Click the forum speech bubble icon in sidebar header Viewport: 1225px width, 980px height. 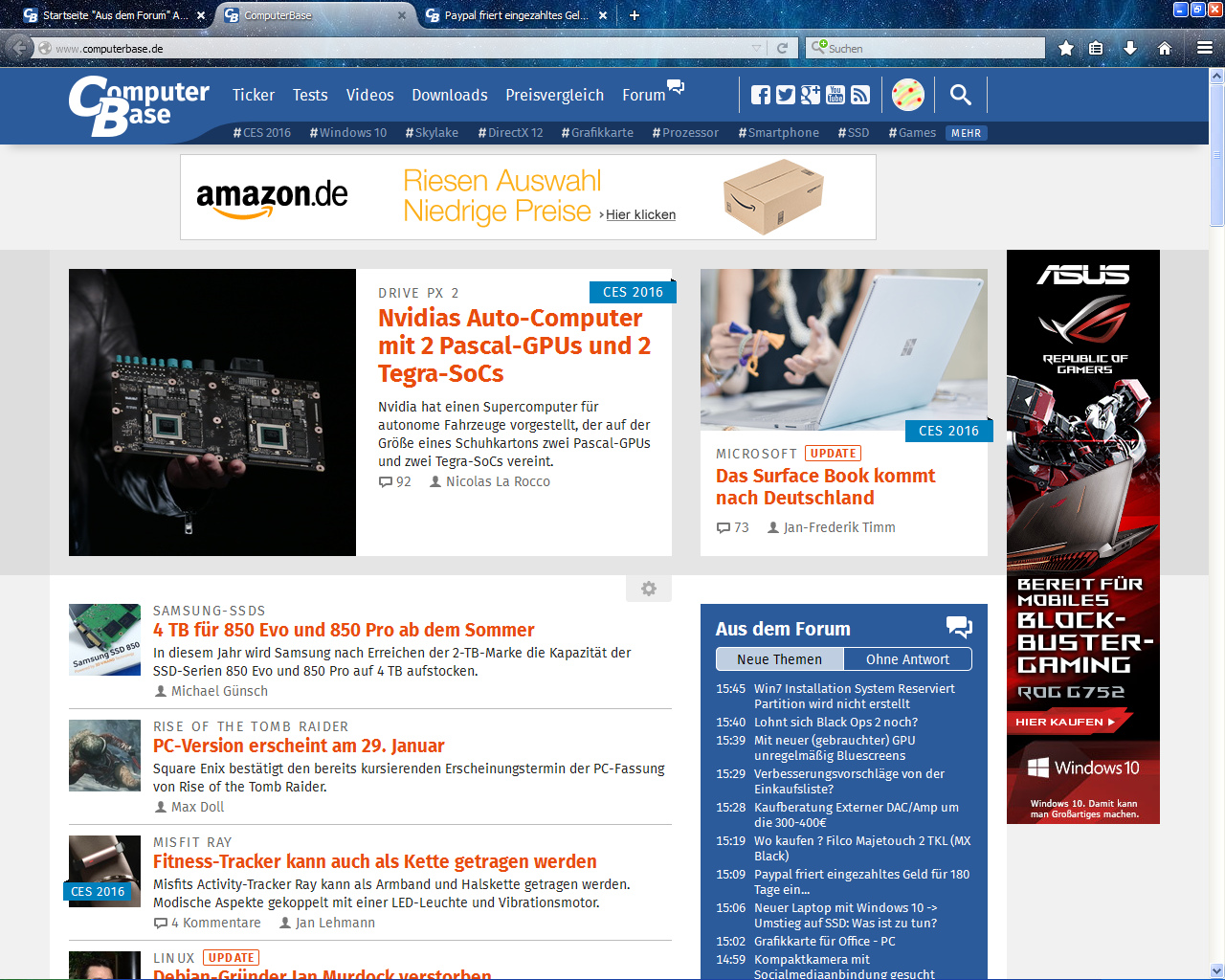click(x=959, y=628)
